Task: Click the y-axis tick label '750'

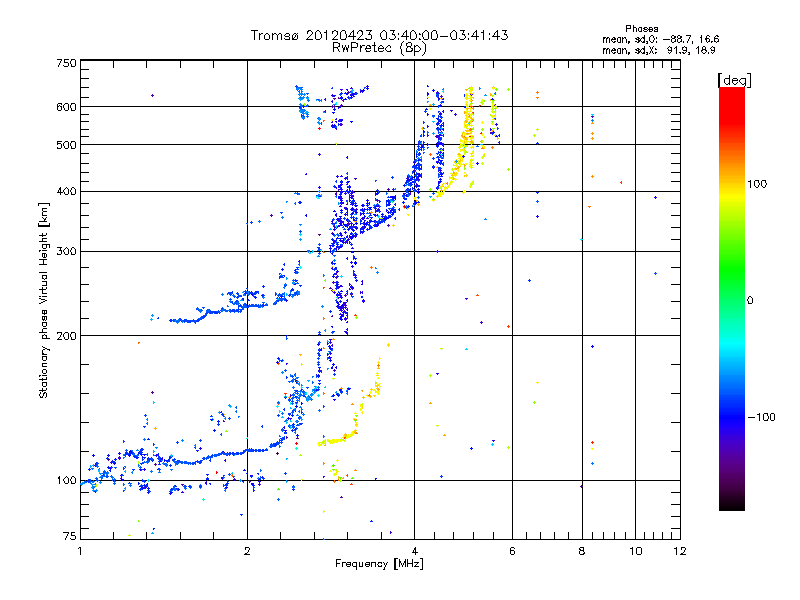Action: (66, 63)
